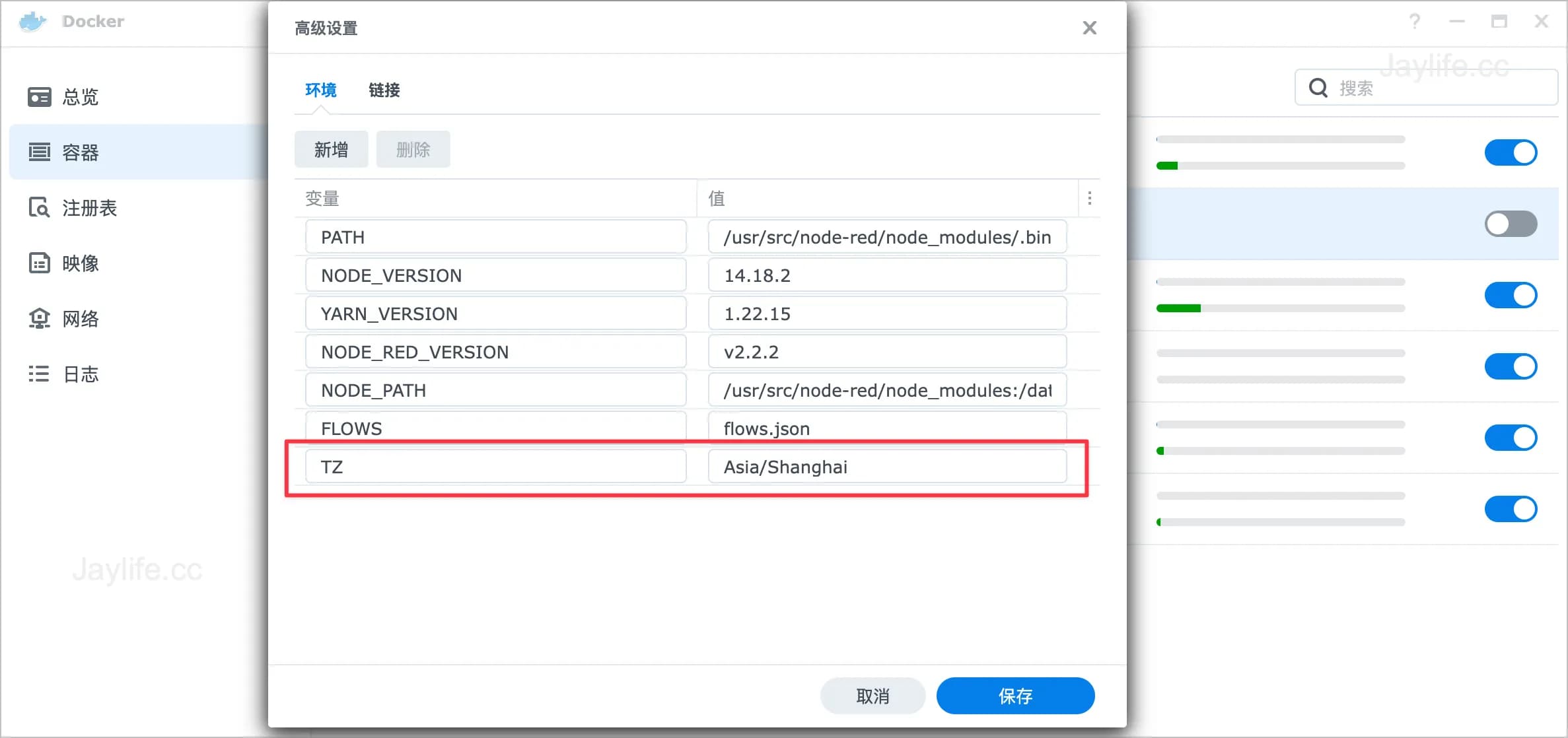Screen dimensions: 1568x738
Task: Disable the highlighted container's toggle switch
Action: pos(1511,224)
